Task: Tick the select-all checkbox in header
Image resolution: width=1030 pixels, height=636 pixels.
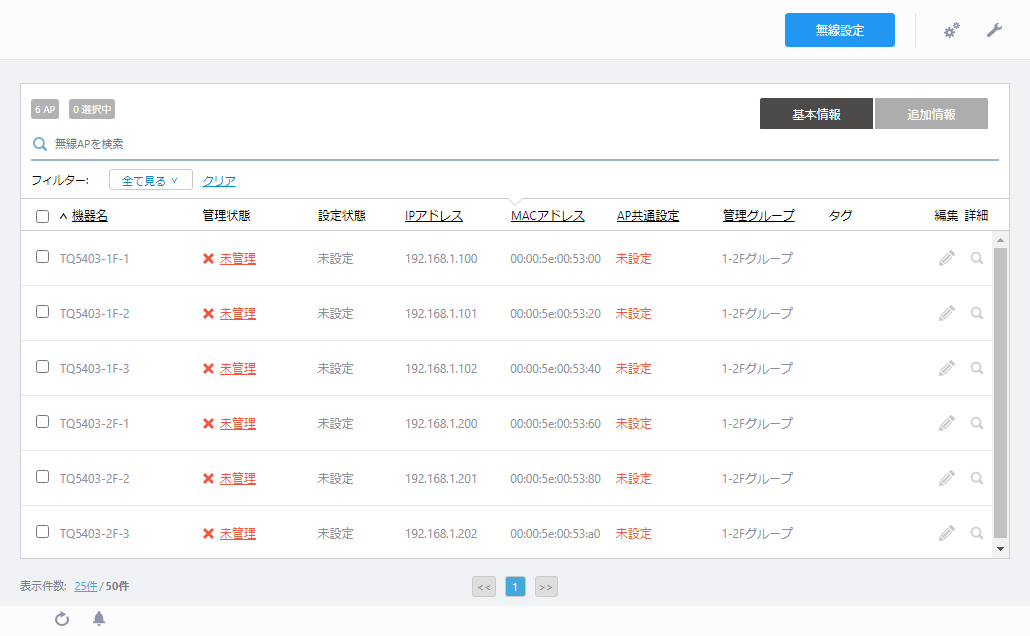Action: pos(43,216)
